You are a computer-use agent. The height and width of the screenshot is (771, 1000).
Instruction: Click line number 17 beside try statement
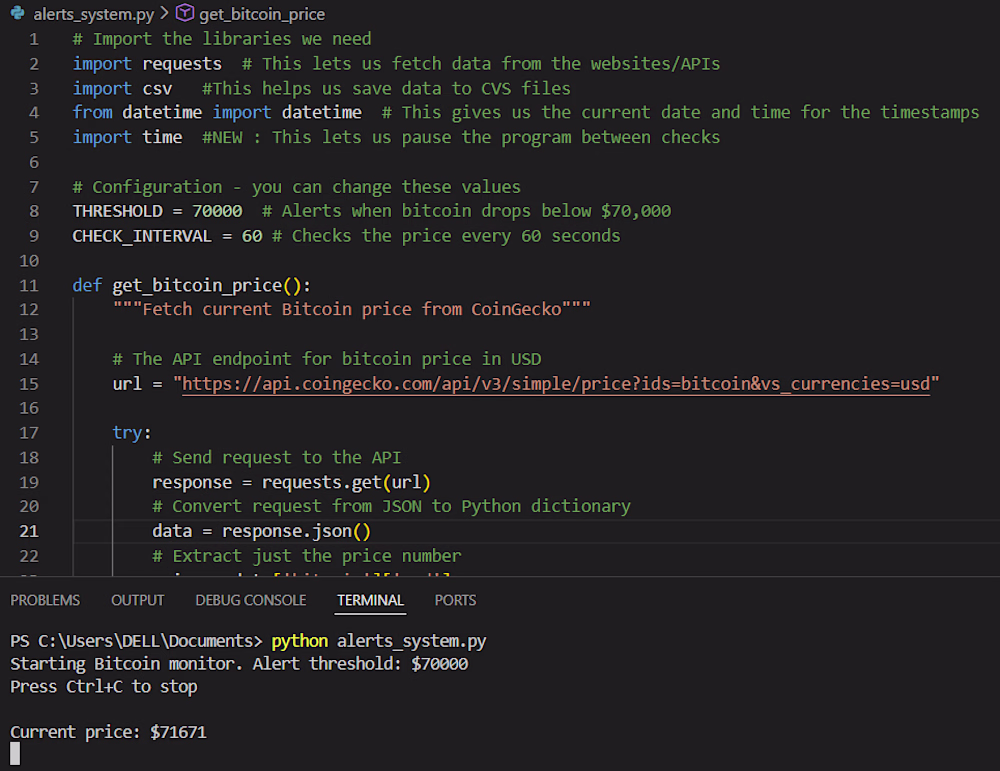[29, 433]
